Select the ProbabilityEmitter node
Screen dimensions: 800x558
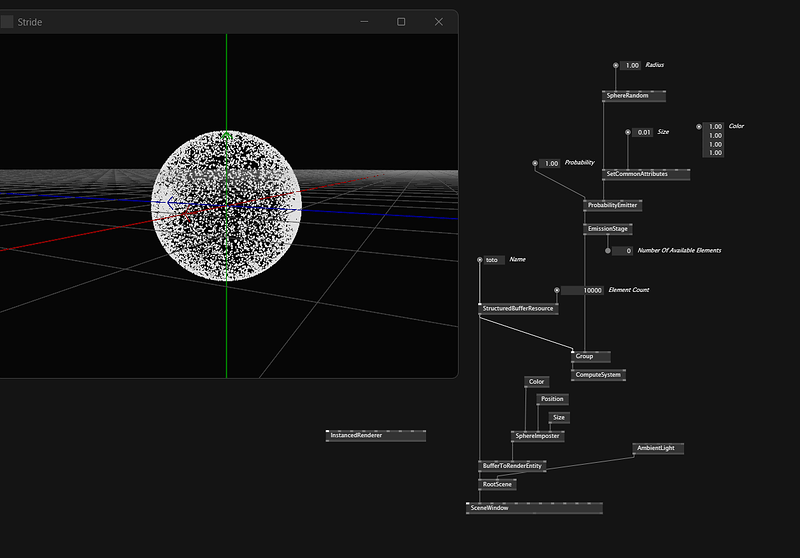click(612, 206)
